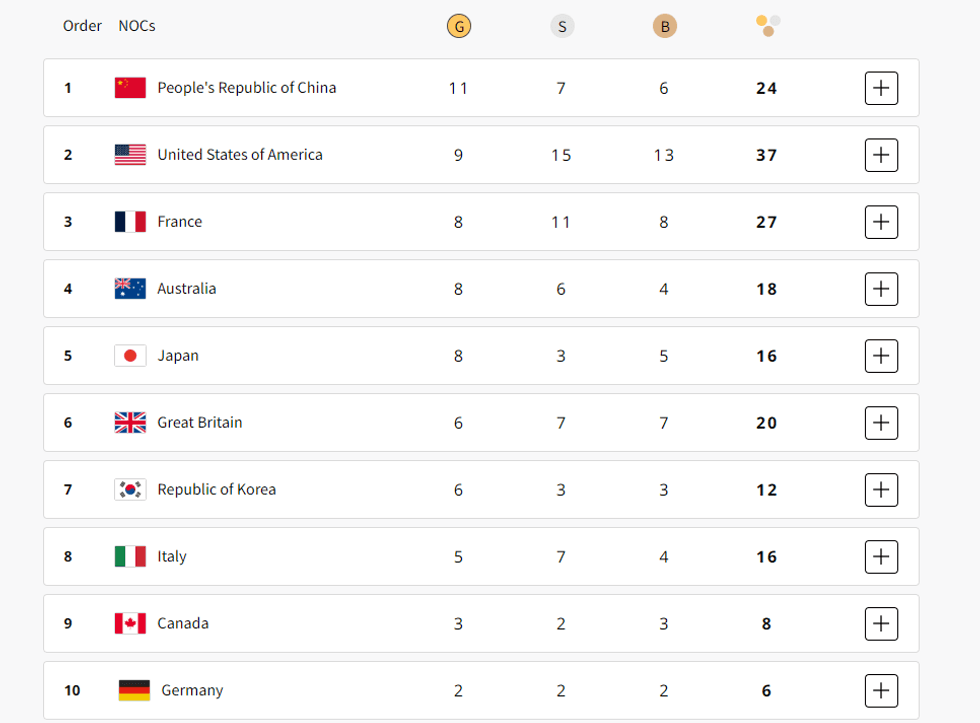
Task: Click the Order column header
Action: click(x=82, y=26)
